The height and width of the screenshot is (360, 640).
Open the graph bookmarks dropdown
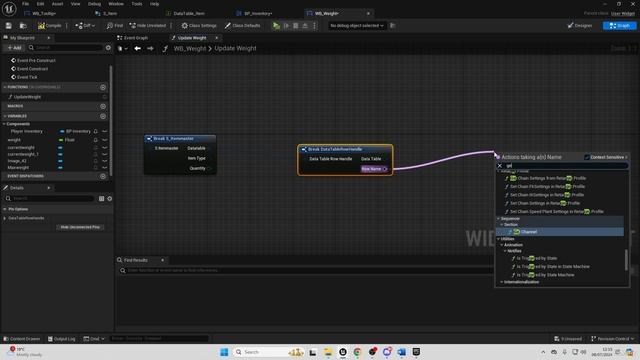[122, 49]
